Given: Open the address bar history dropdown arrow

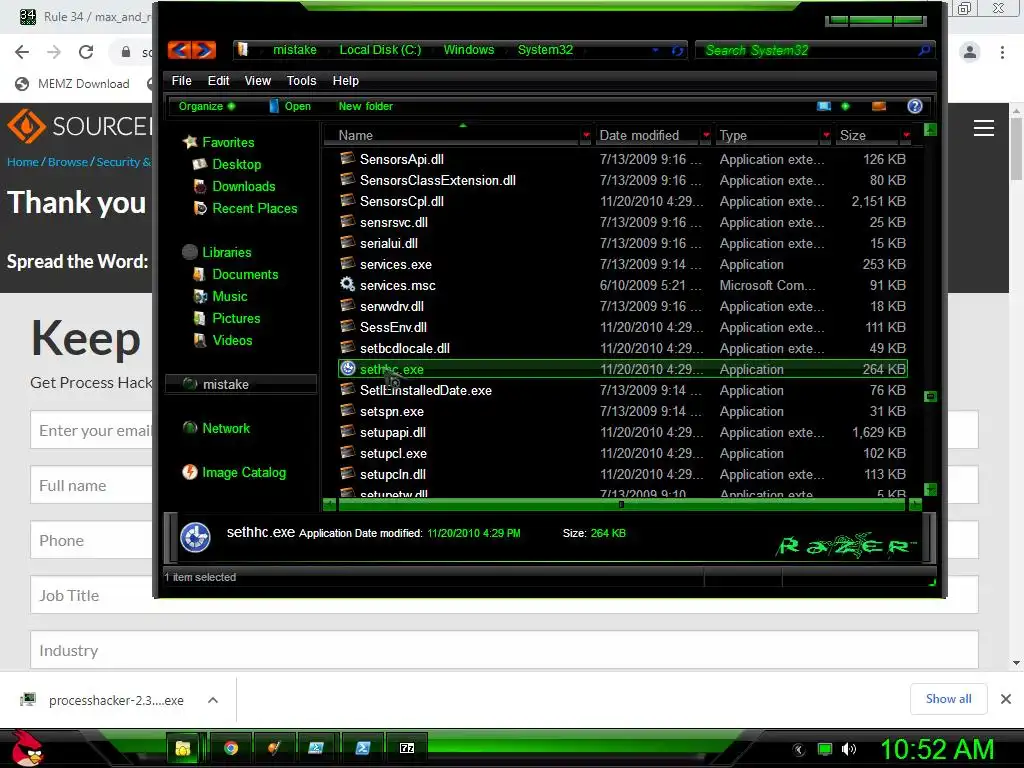Looking at the screenshot, I should [x=655, y=50].
